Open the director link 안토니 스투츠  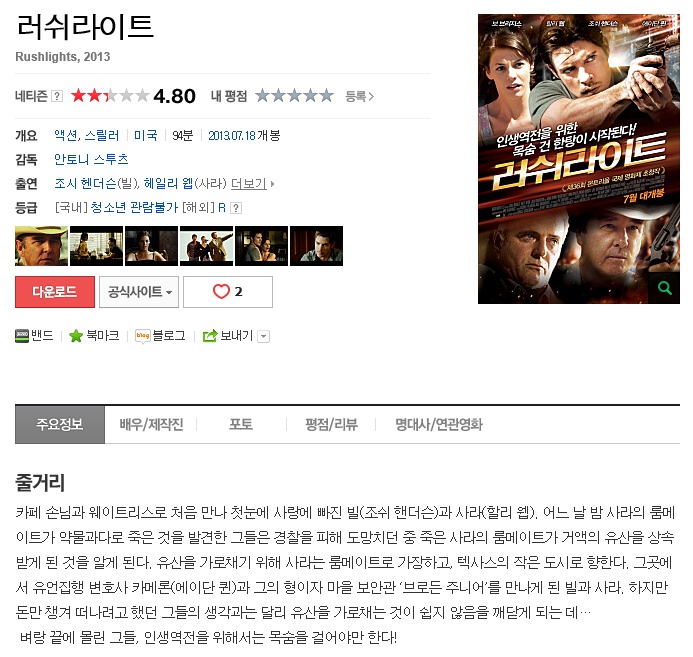91,159
